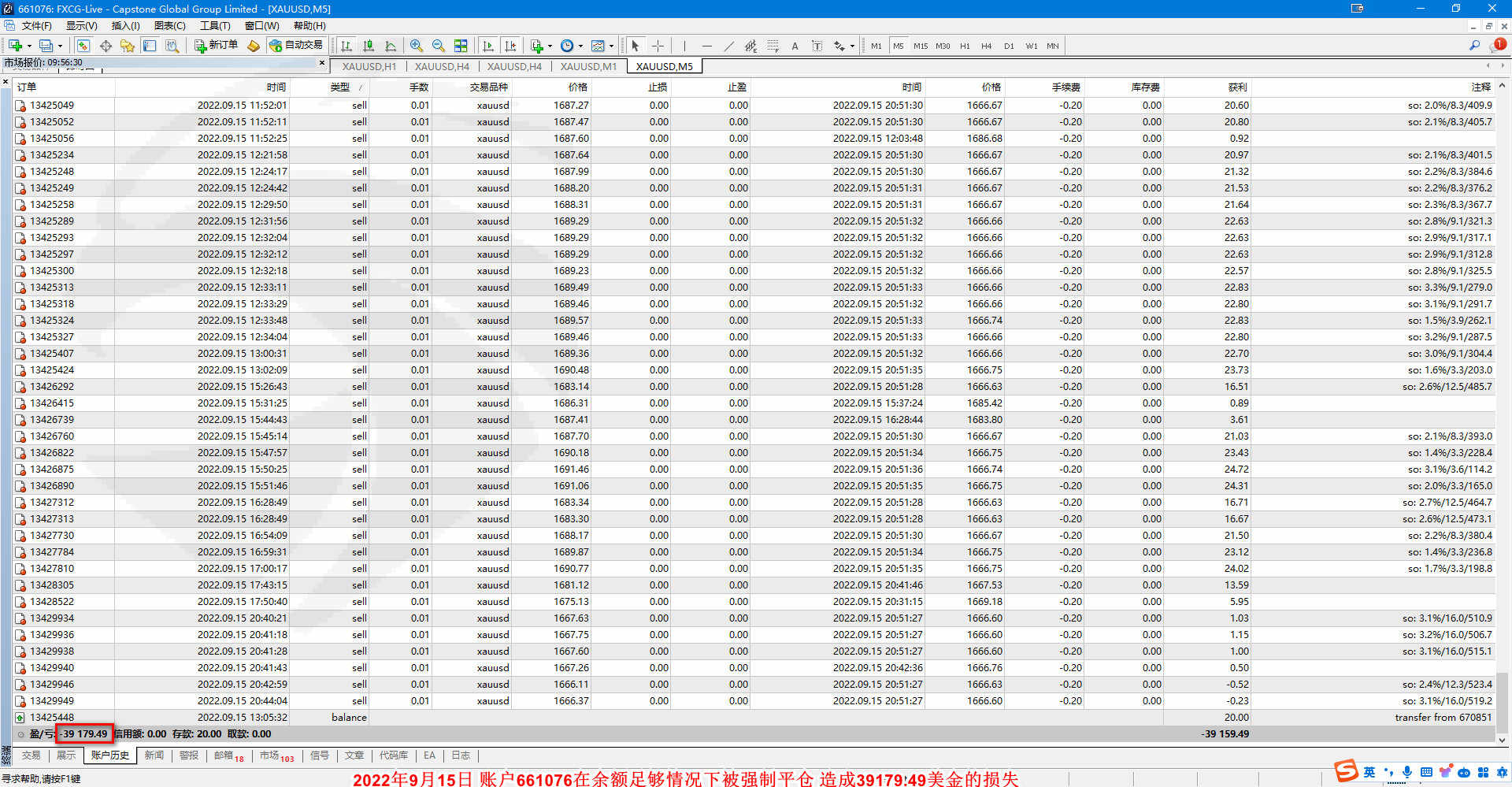Switch chart to candlesticks icon

369,46
